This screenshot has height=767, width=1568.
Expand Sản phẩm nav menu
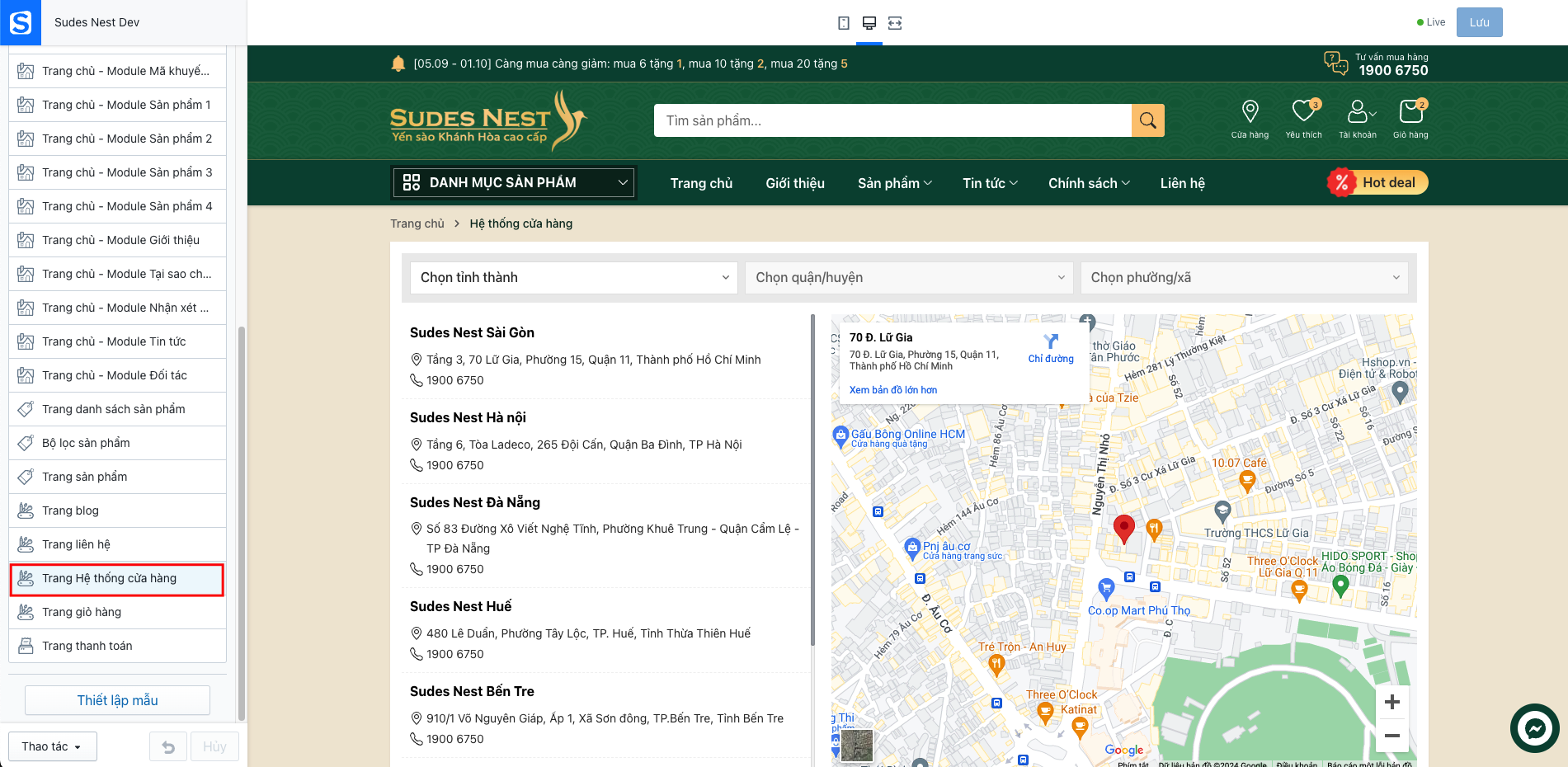click(895, 183)
